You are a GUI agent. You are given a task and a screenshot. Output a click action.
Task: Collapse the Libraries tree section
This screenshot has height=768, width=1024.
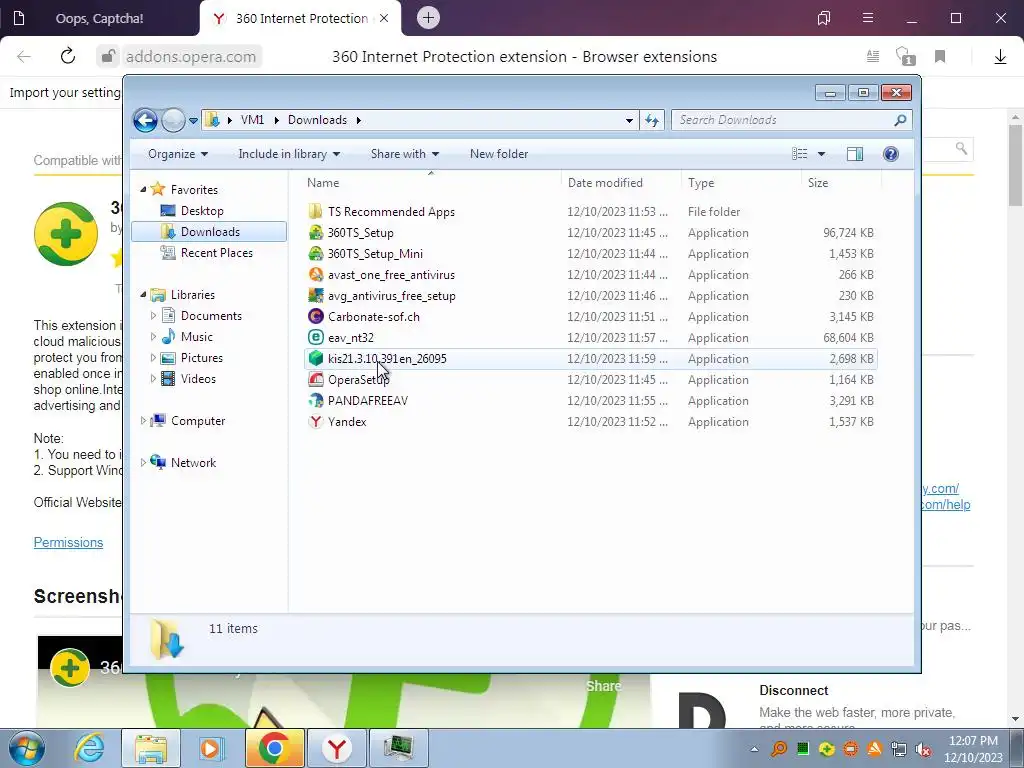point(144,295)
